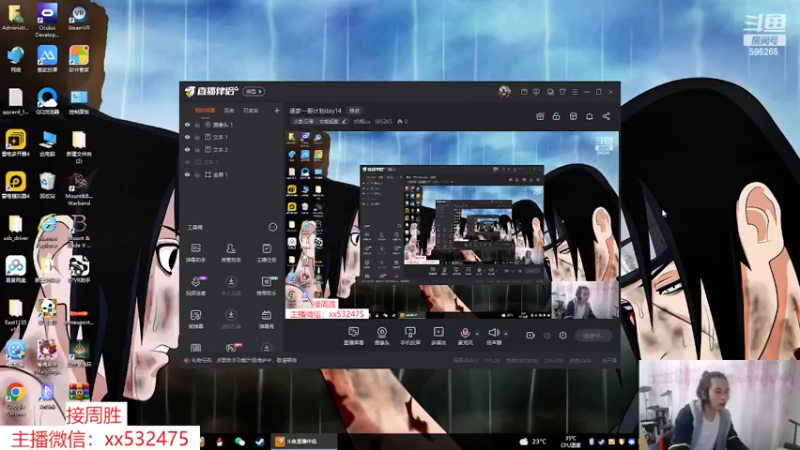Open the star-calendar tool with green badge
The height and width of the screenshot is (450, 800).
[x=266, y=286]
